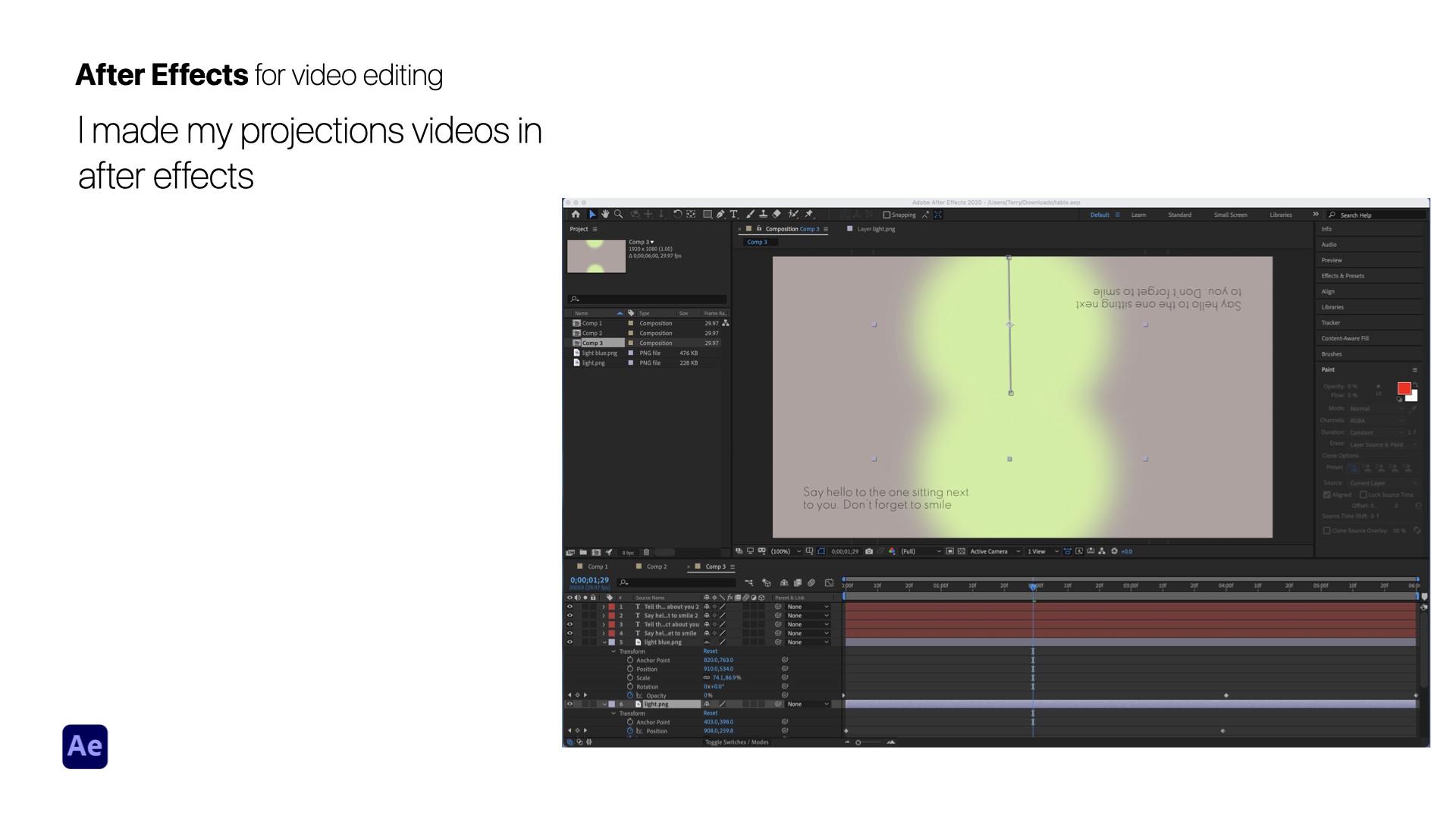Viewport: 1456px width, 819px height.
Task: Delete item with project trash icon
Action: 646,552
